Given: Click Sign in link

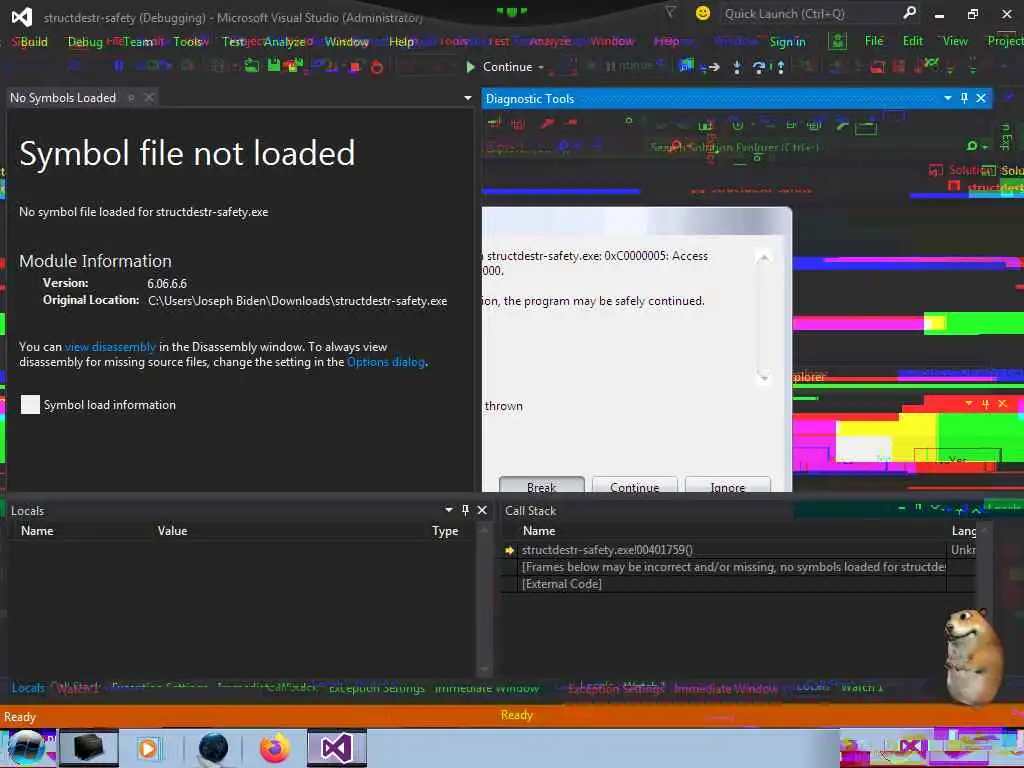Looking at the screenshot, I should click(787, 42).
